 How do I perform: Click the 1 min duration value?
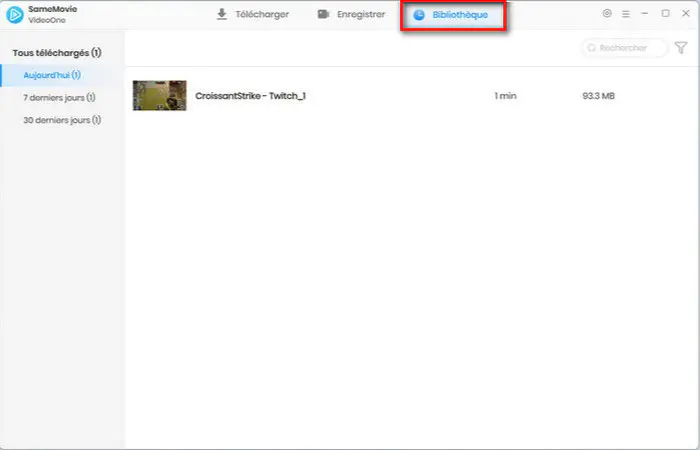click(x=505, y=96)
